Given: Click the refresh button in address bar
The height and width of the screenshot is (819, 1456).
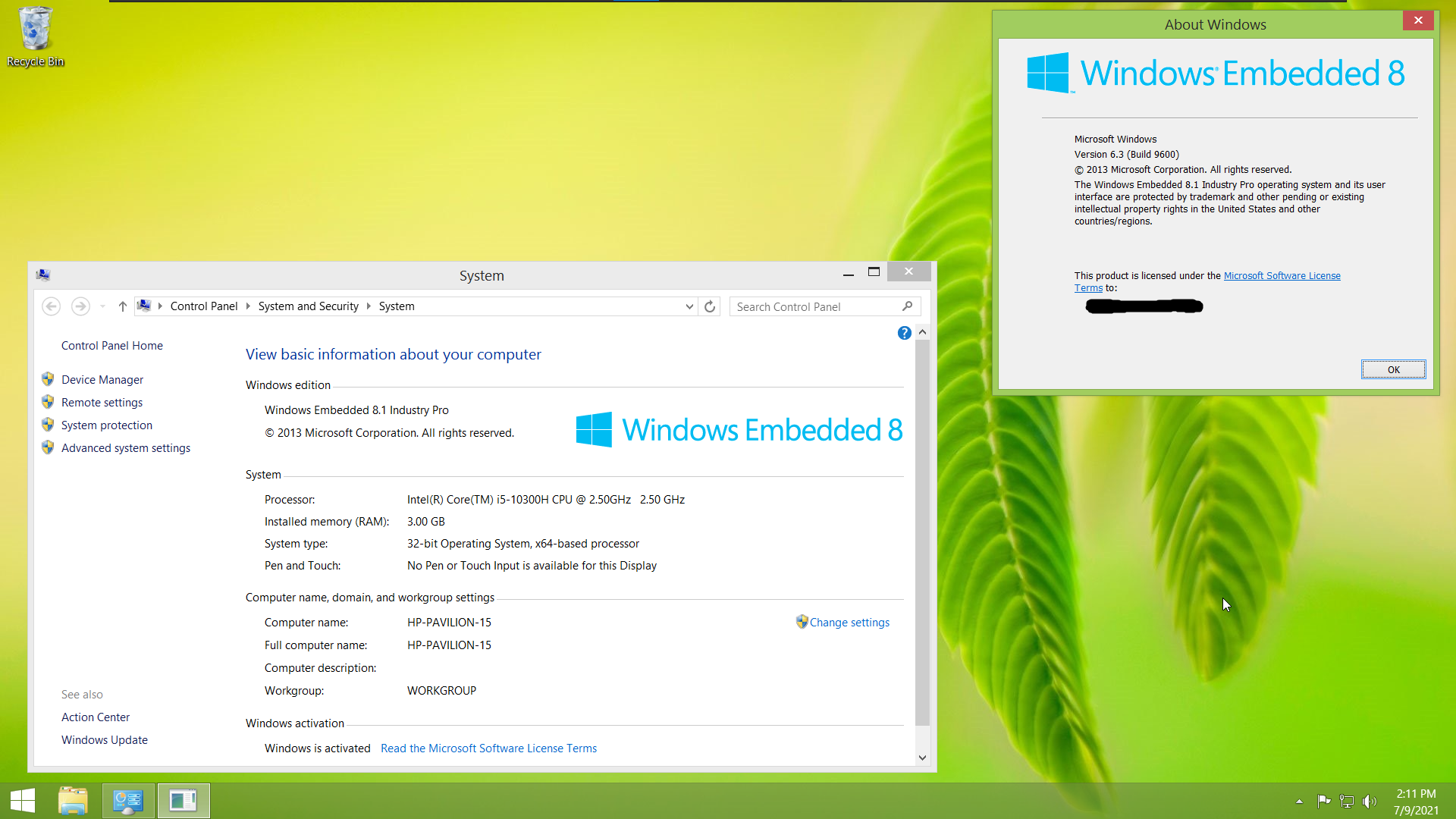Looking at the screenshot, I should (710, 306).
